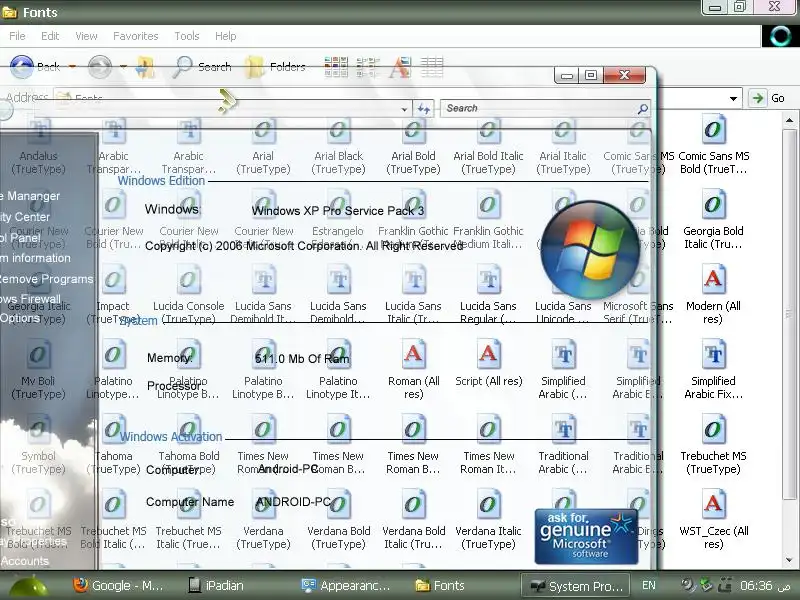Open the Help menu

pos(226,36)
